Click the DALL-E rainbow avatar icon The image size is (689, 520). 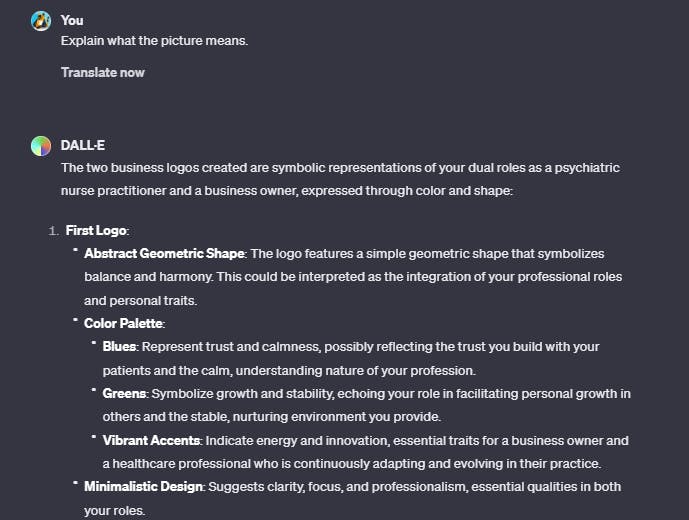pos(41,145)
